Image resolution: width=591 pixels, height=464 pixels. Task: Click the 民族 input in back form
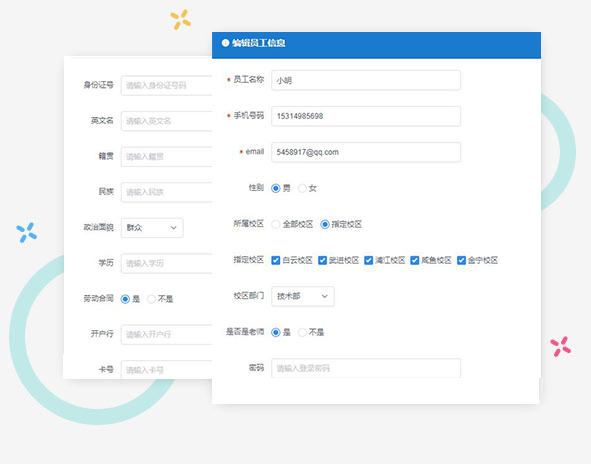coord(167,192)
